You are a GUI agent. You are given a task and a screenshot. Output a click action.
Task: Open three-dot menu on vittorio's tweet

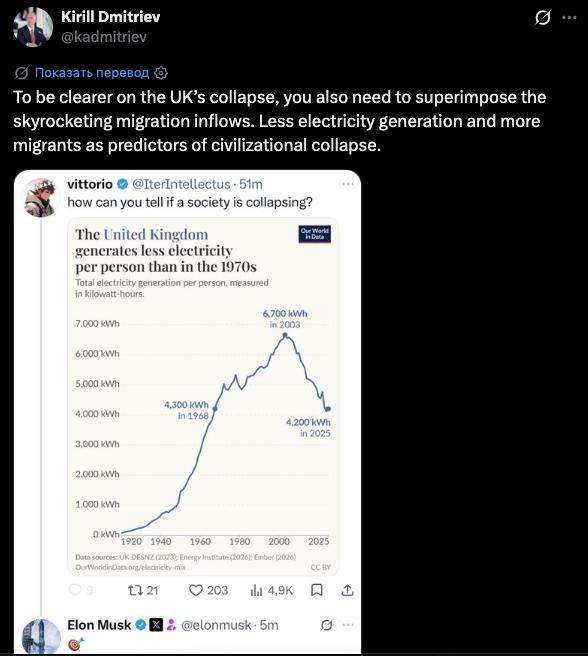348,184
